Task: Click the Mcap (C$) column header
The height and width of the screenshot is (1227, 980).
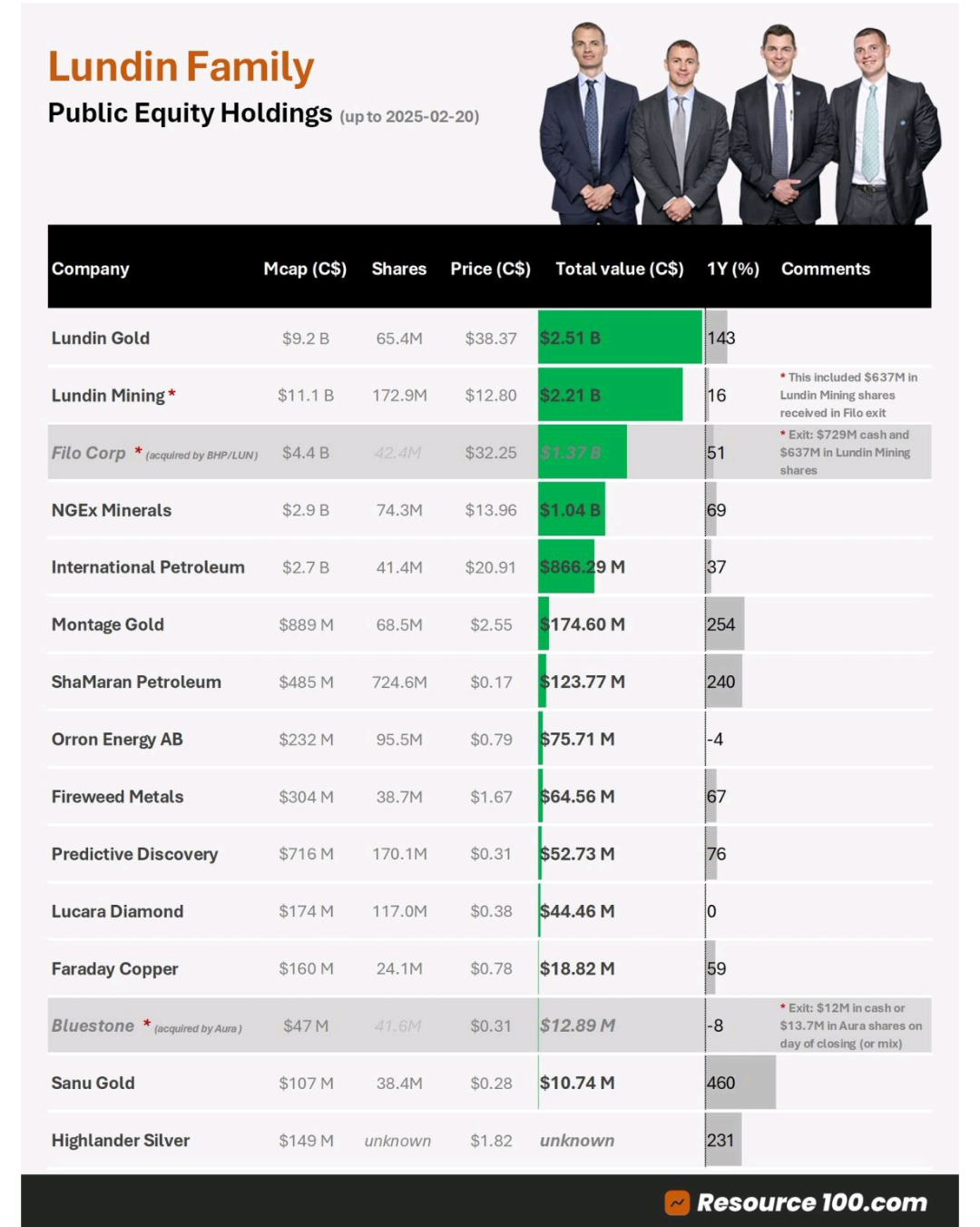Action: tap(305, 269)
